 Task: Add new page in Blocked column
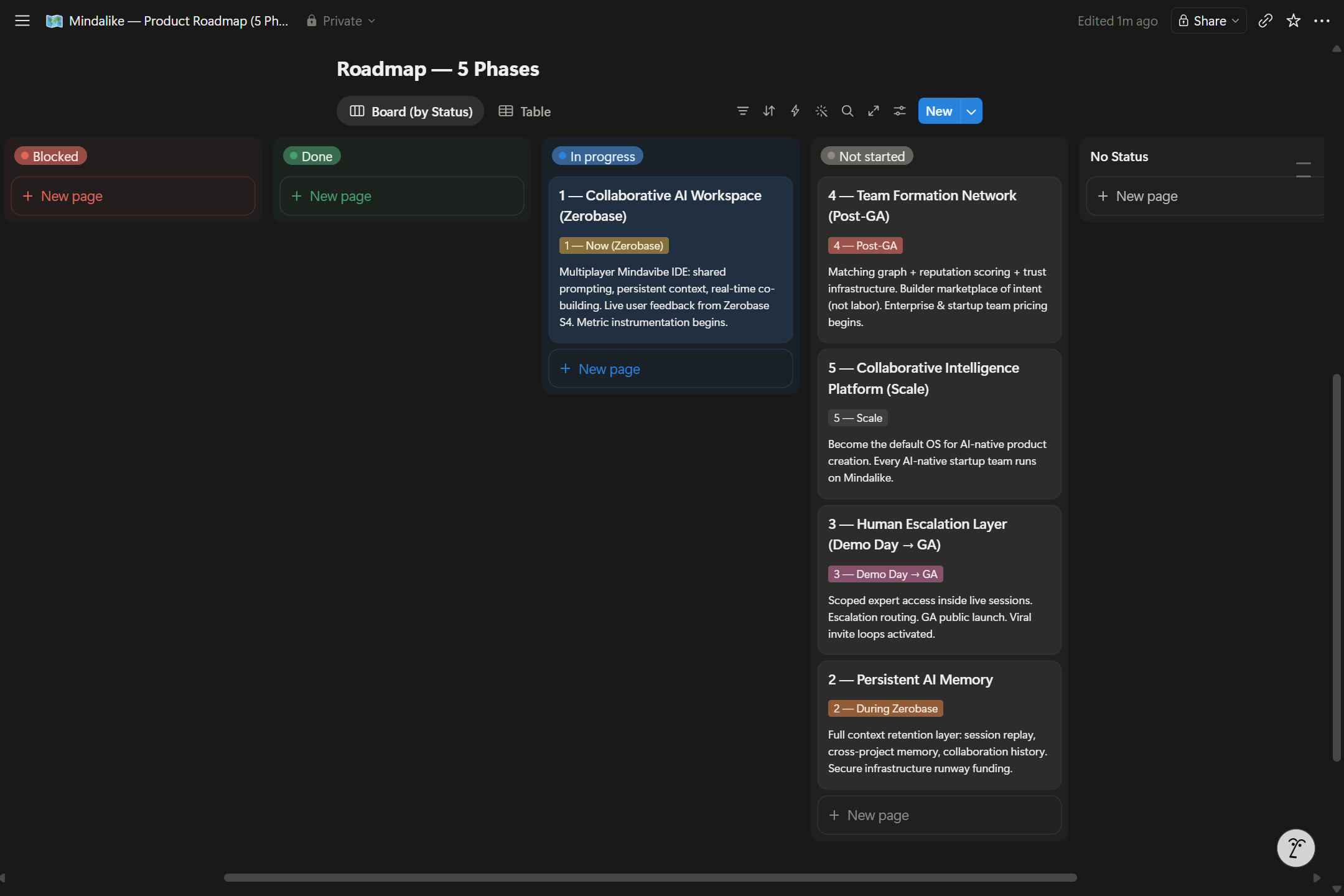point(133,196)
